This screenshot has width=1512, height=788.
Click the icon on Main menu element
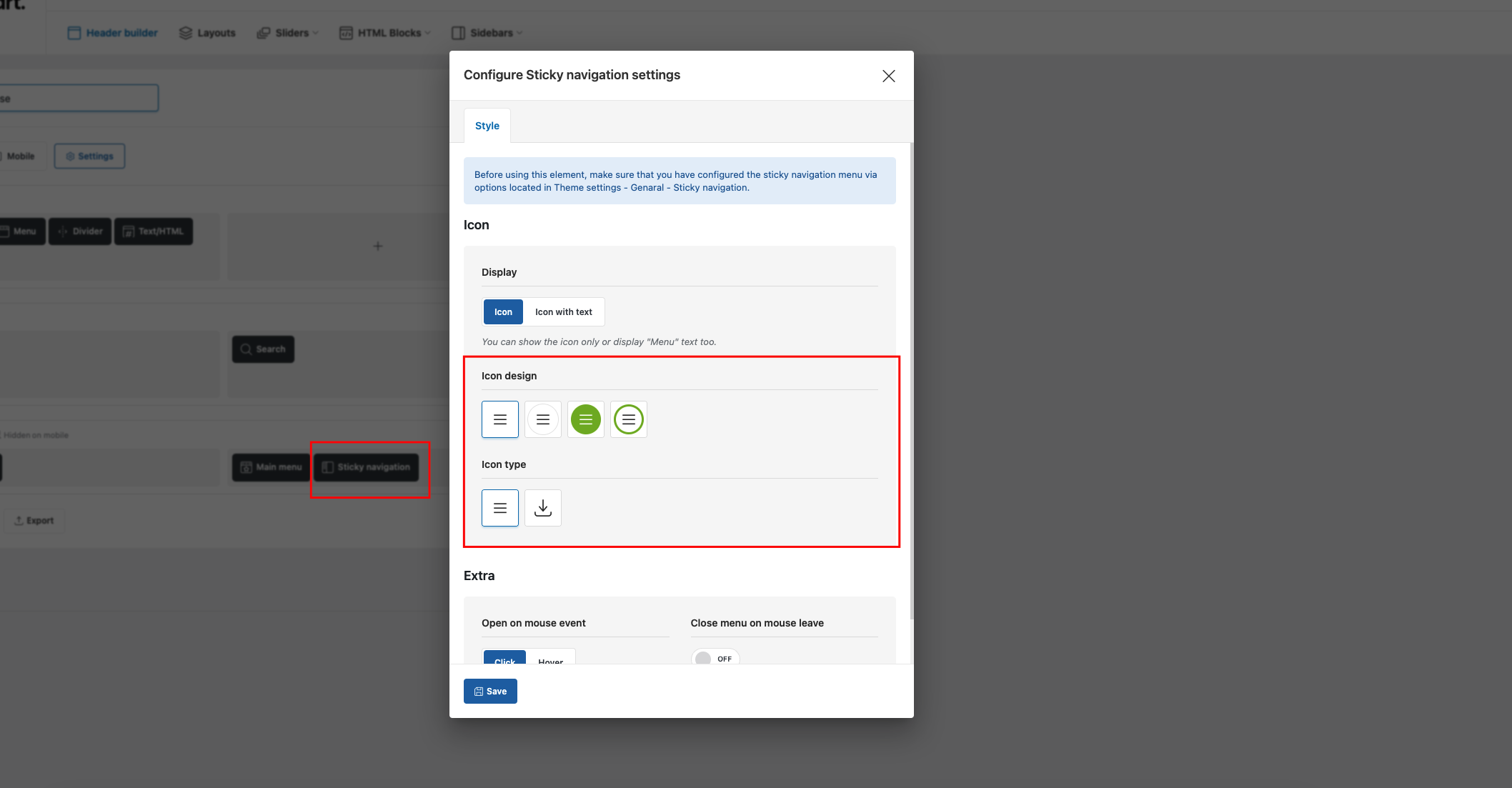point(247,467)
